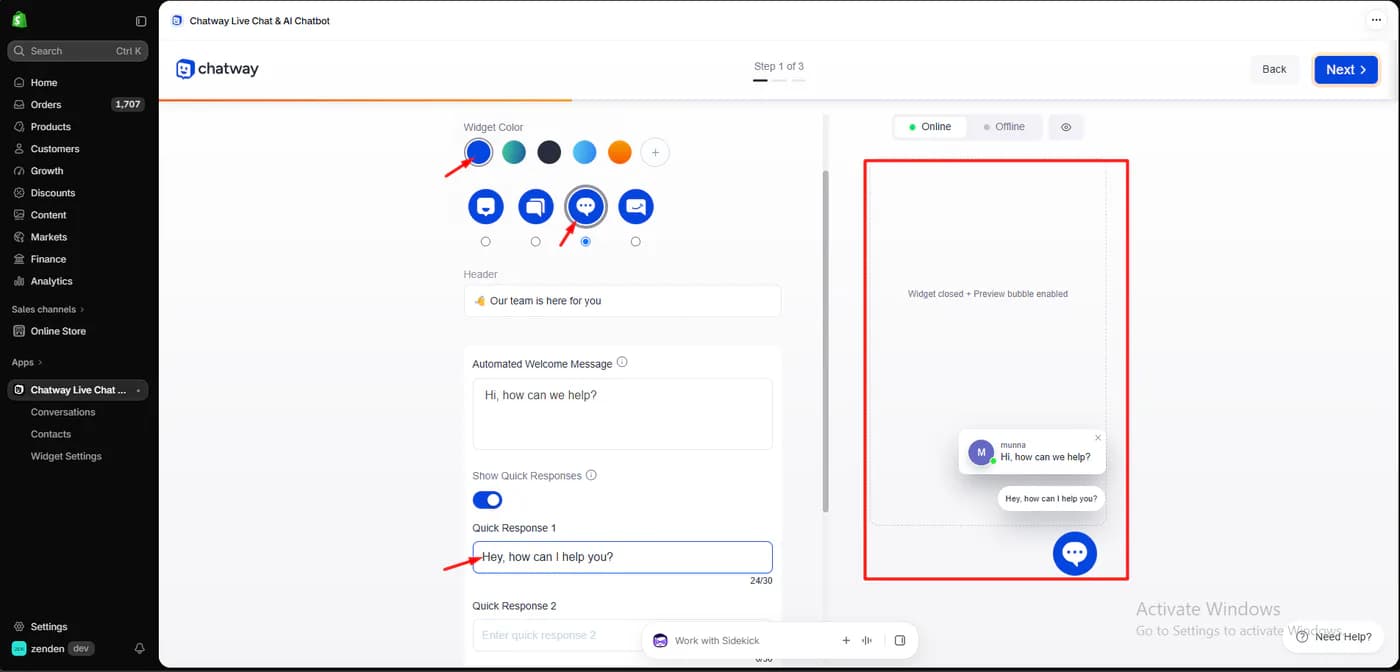Screen dimensions: 1400x672
Task: Select the dark navy widget color
Action: [549, 152]
